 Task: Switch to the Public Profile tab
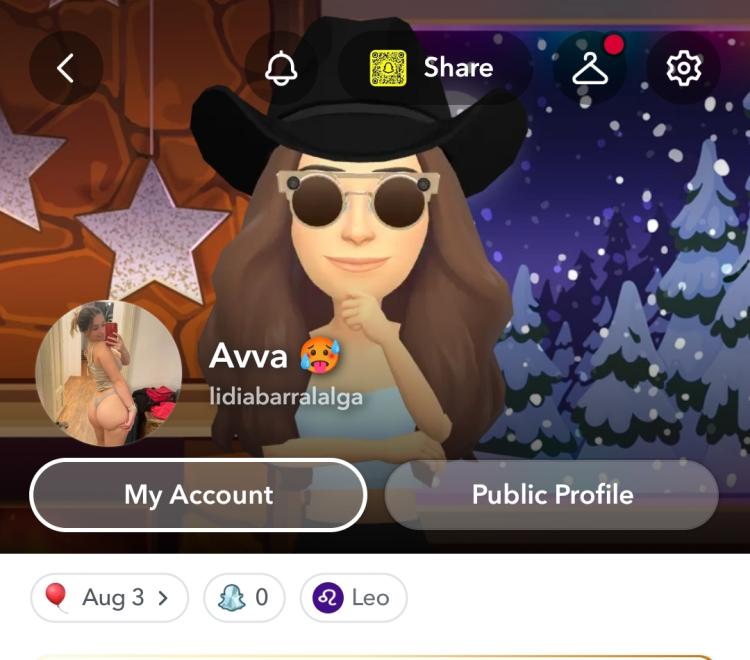(551, 495)
